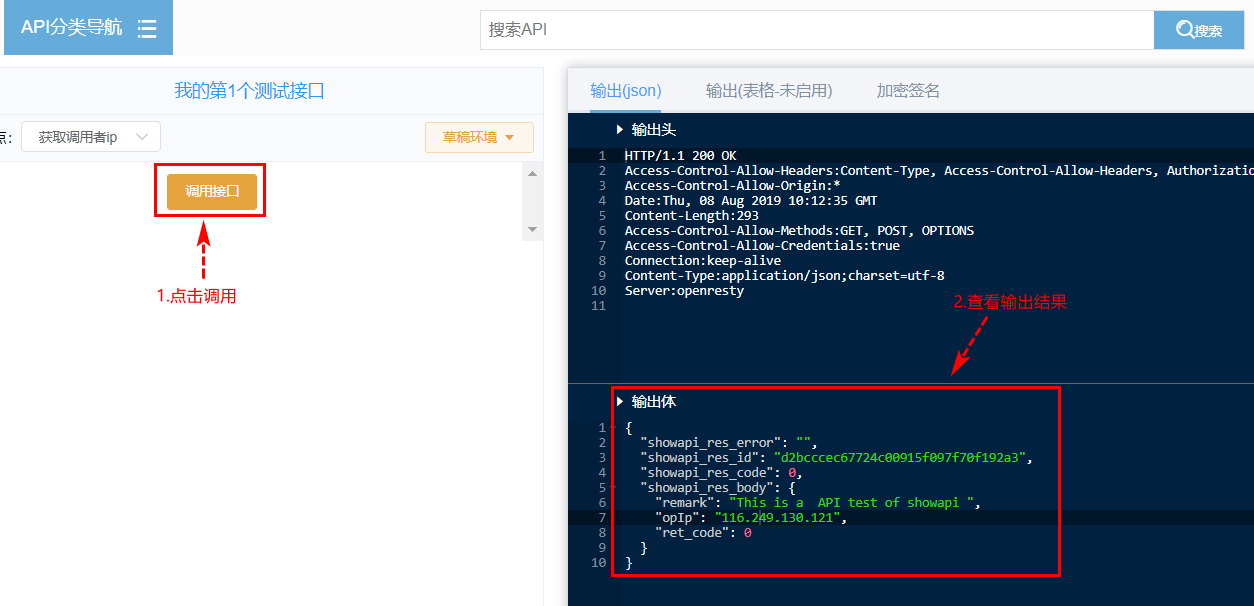The height and width of the screenshot is (606, 1254).
Task: Click the showapi_res_error JSON line
Action: point(729,443)
